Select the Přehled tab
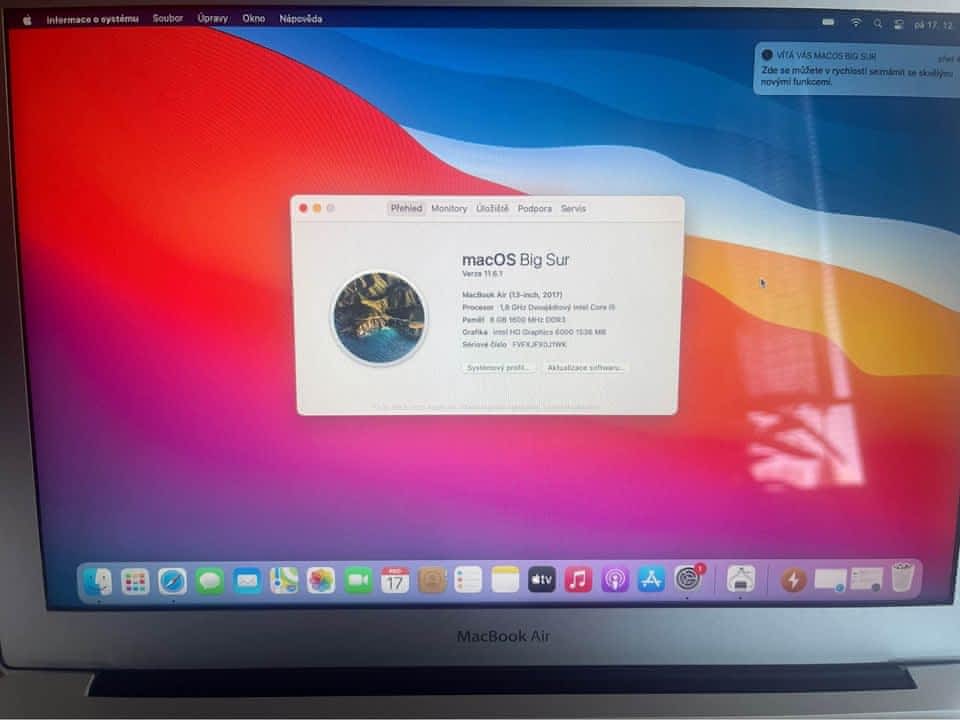Screen dimensions: 960x720 click(407, 208)
